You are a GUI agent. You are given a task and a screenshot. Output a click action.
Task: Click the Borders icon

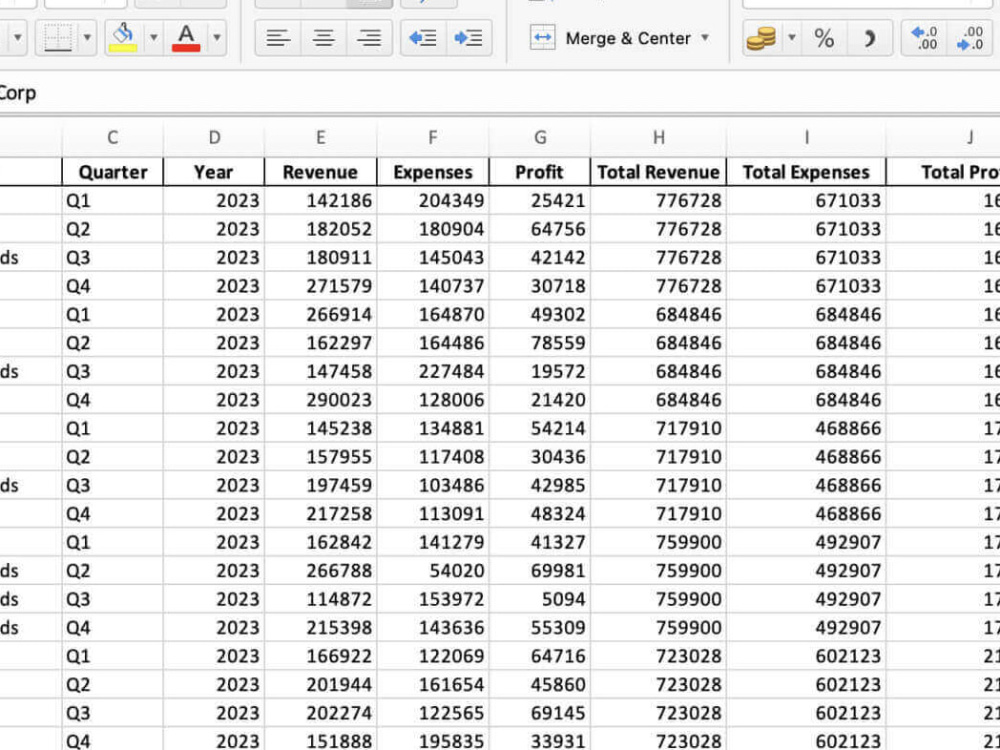[x=58, y=38]
